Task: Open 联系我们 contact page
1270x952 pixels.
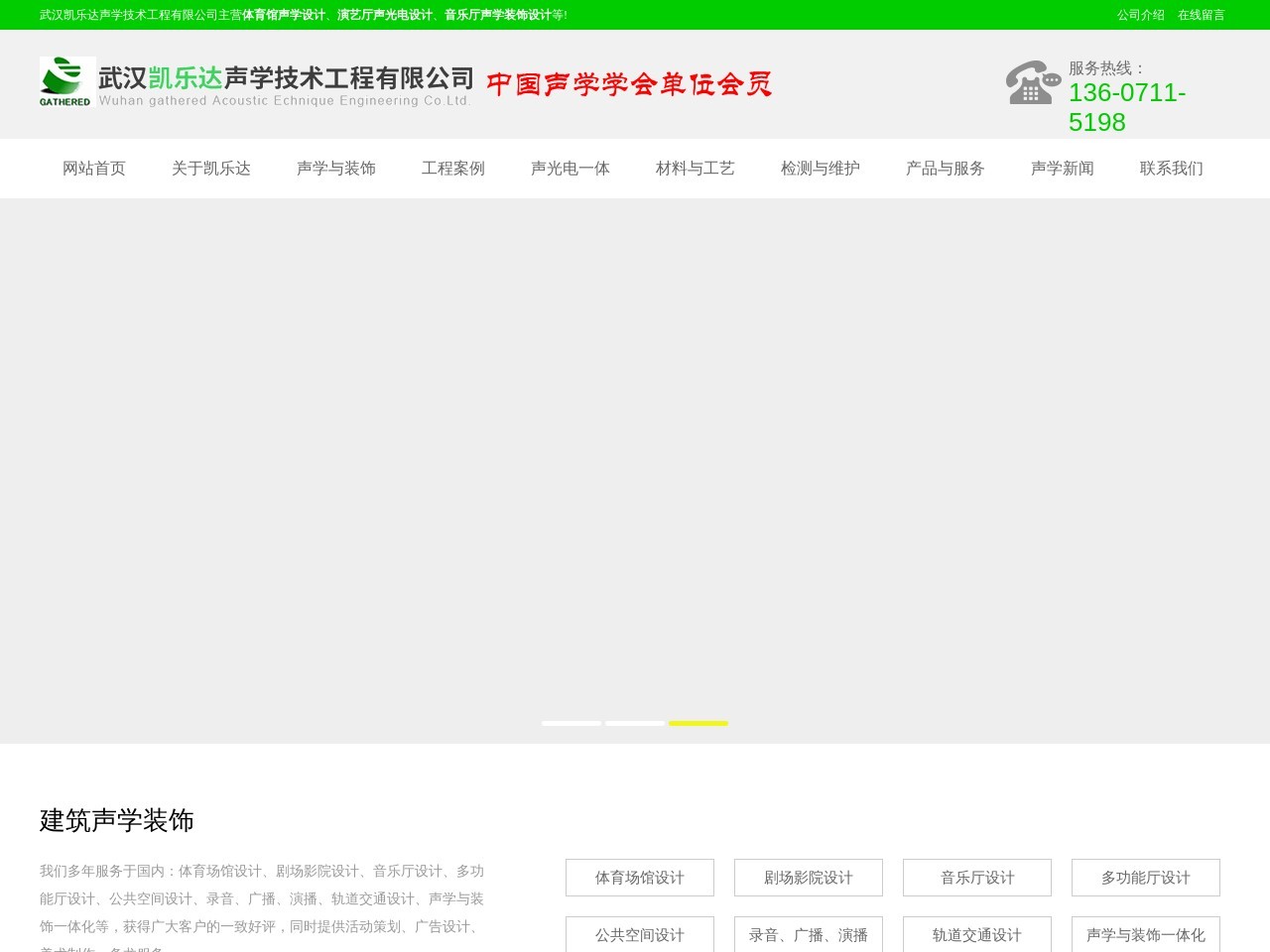Action: 1171,169
